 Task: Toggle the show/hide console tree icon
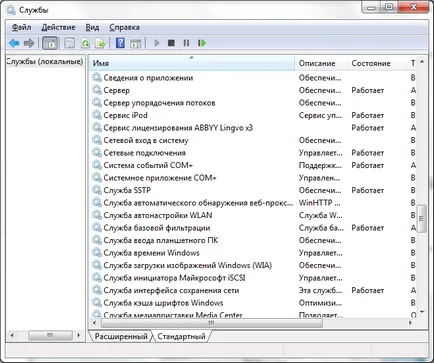click(50, 43)
